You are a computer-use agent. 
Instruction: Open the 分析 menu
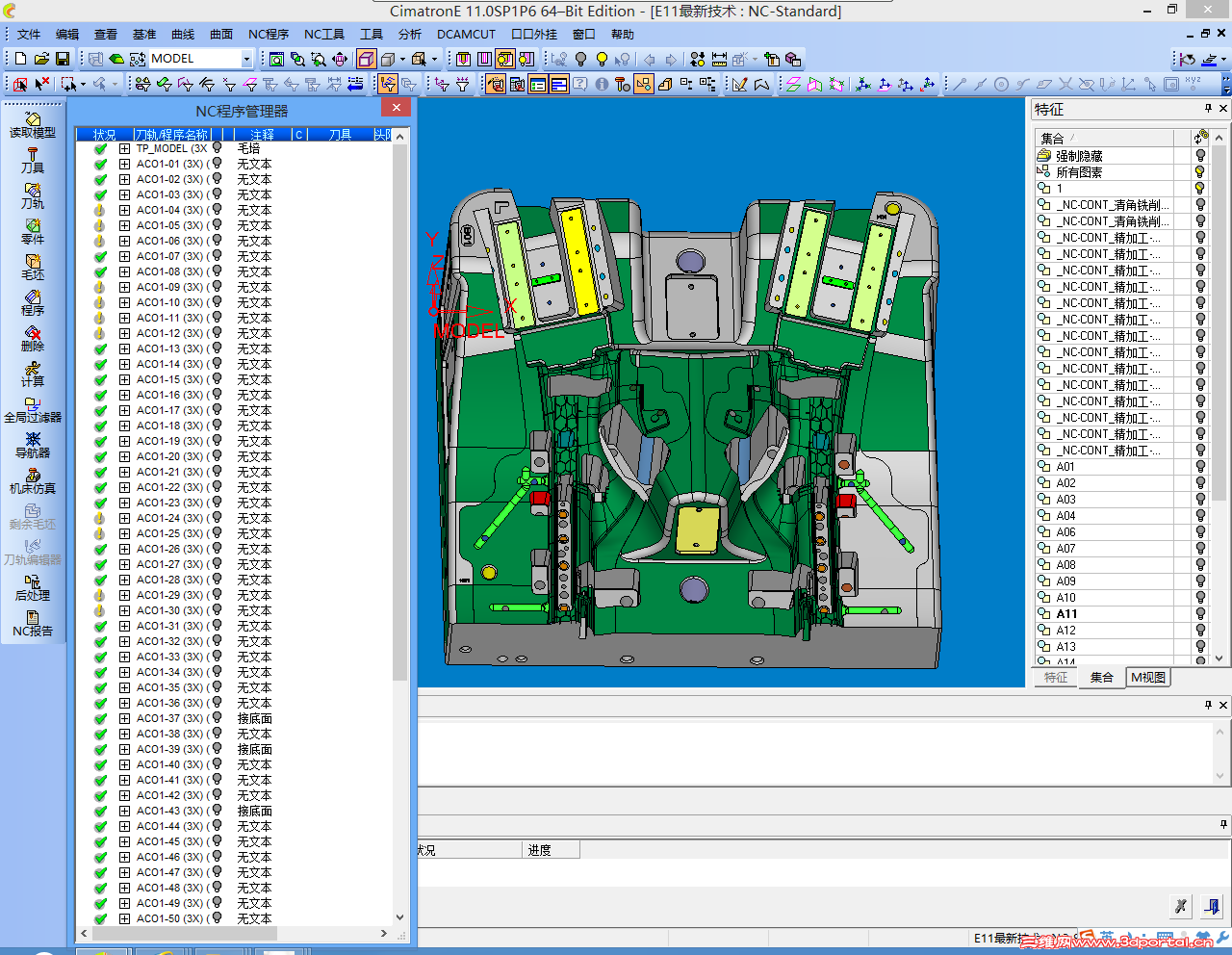[410, 35]
